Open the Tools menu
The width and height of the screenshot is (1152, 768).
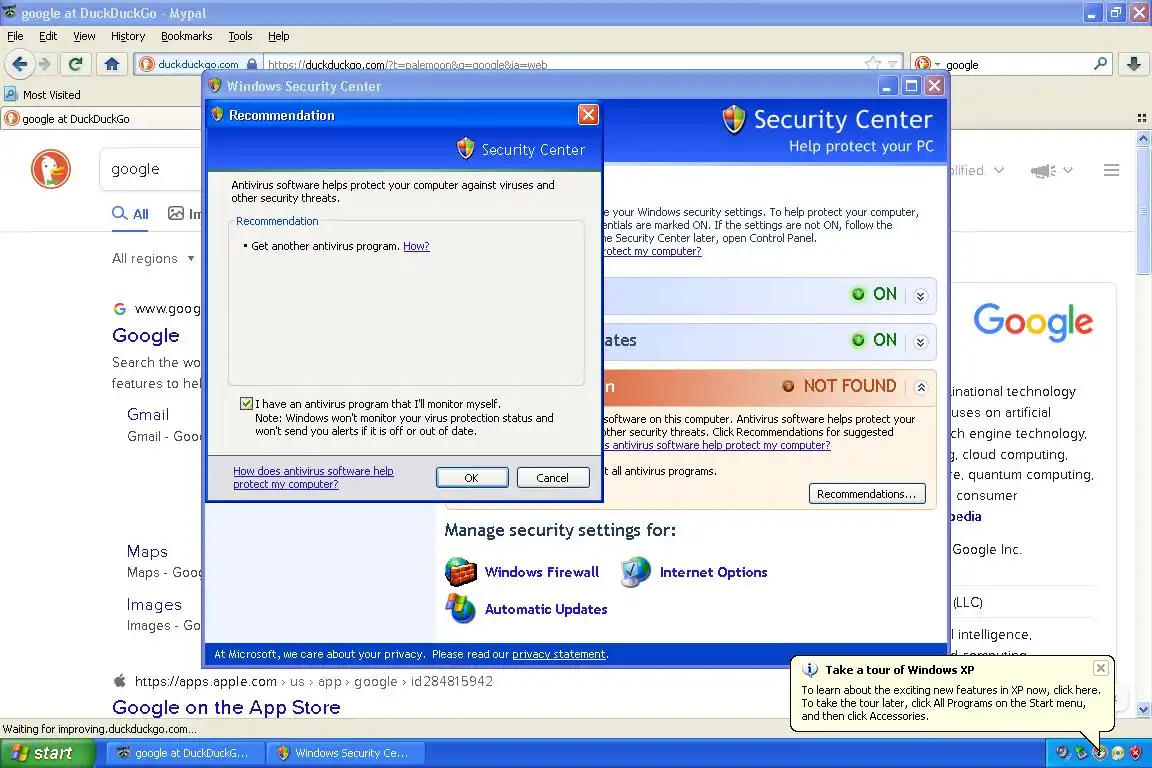[240, 36]
